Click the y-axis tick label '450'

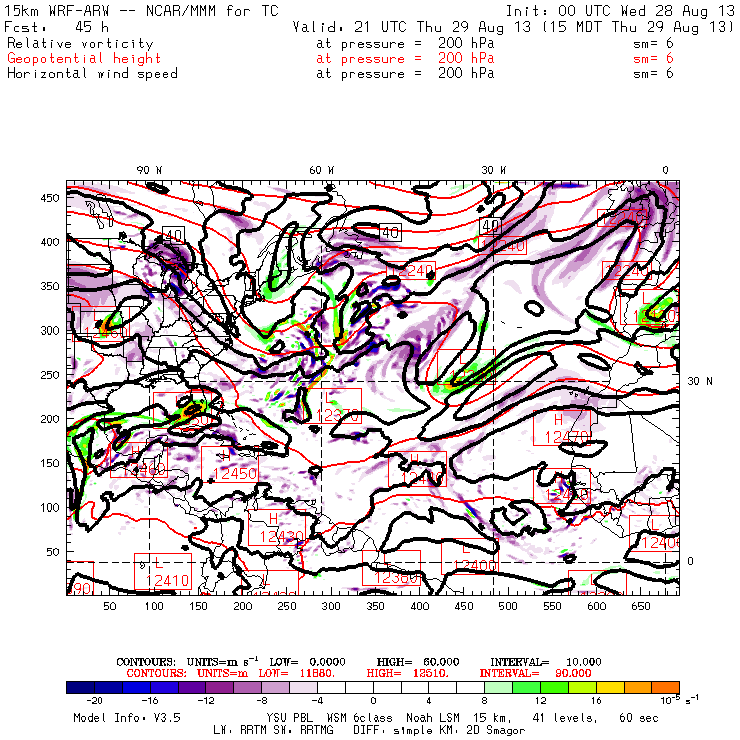pyautogui.click(x=50, y=198)
